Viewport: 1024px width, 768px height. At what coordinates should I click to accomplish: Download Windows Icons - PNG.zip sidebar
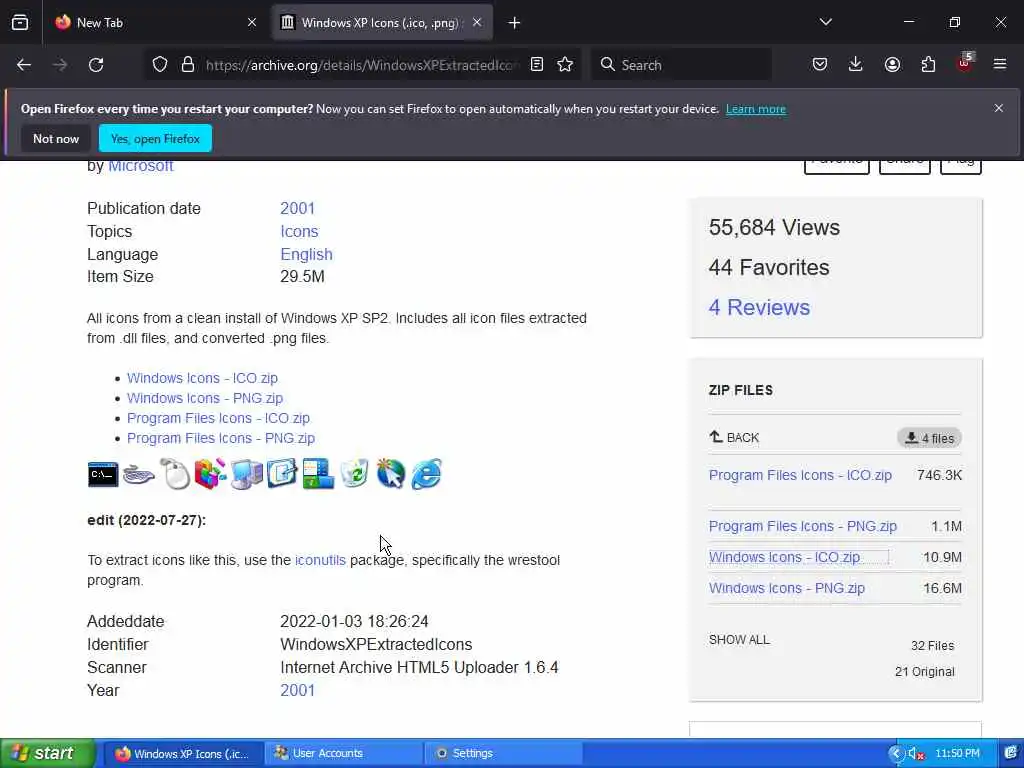tap(787, 588)
